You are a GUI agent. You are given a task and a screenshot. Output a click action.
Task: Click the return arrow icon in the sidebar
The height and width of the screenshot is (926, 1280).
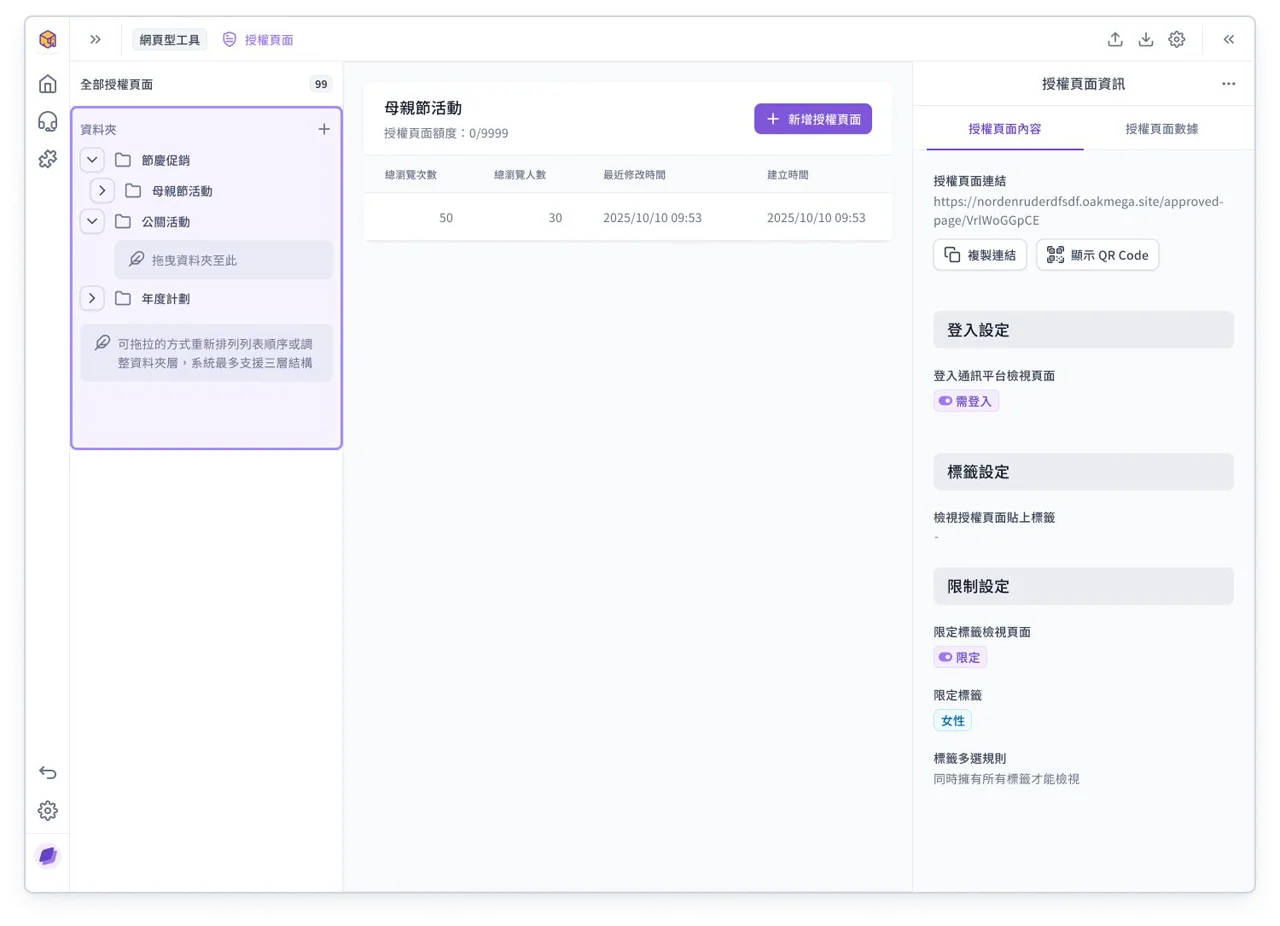47,772
